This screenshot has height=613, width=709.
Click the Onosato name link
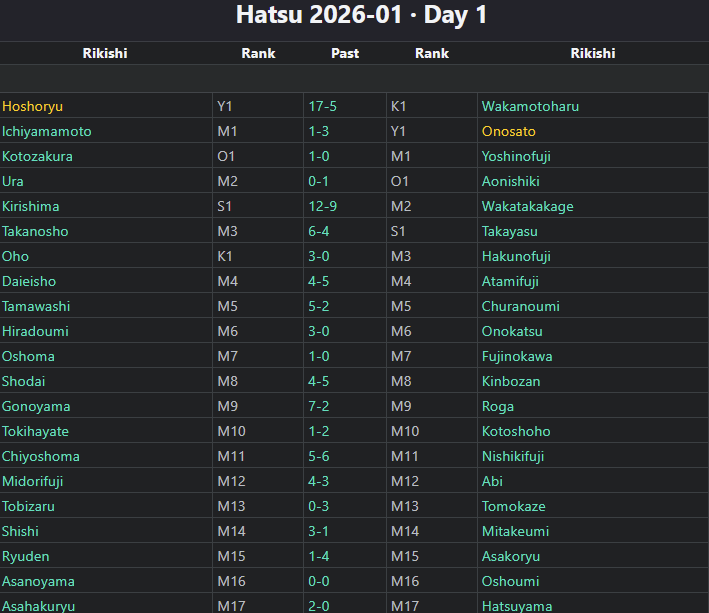click(x=508, y=131)
